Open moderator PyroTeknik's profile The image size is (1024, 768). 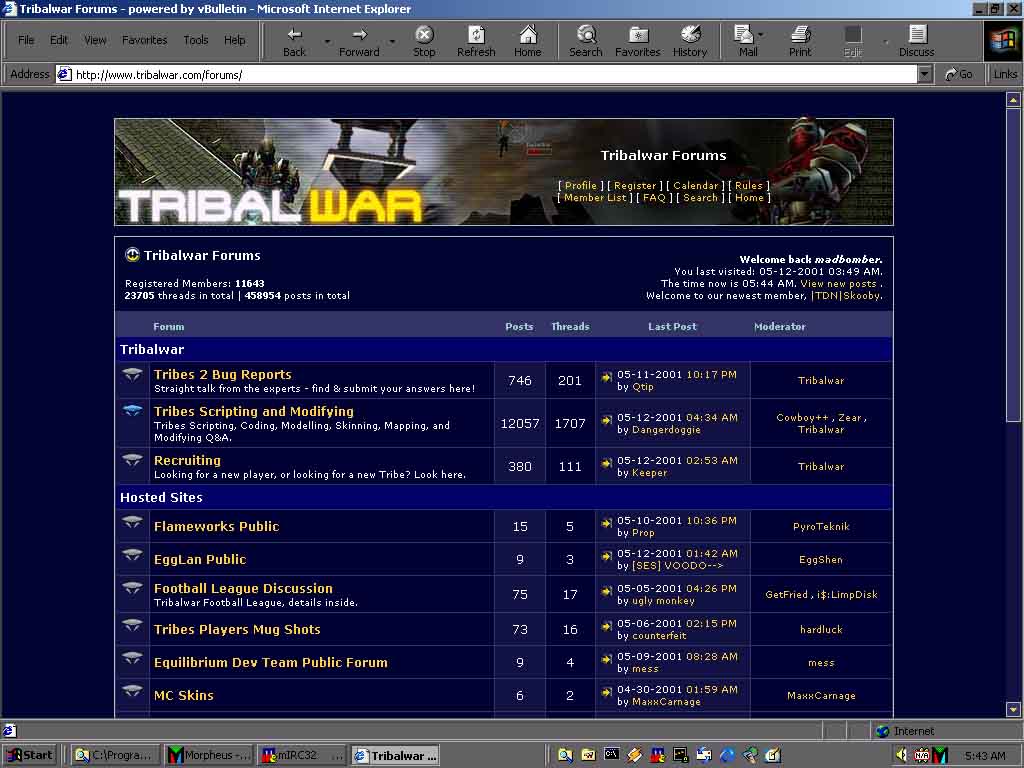pyautogui.click(x=821, y=526)
